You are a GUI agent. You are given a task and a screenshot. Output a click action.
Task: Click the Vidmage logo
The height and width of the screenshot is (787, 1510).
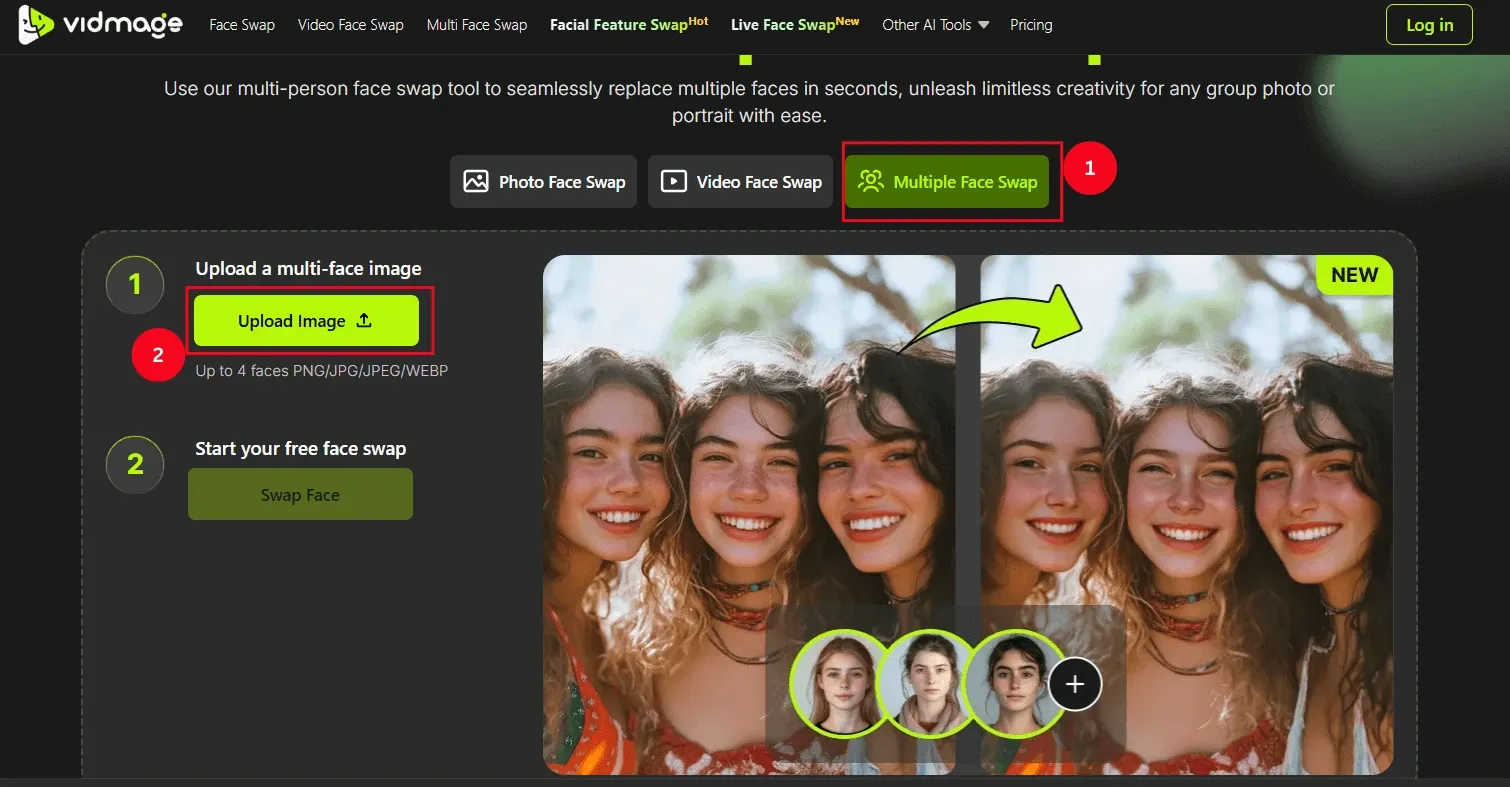click(100, 25)
